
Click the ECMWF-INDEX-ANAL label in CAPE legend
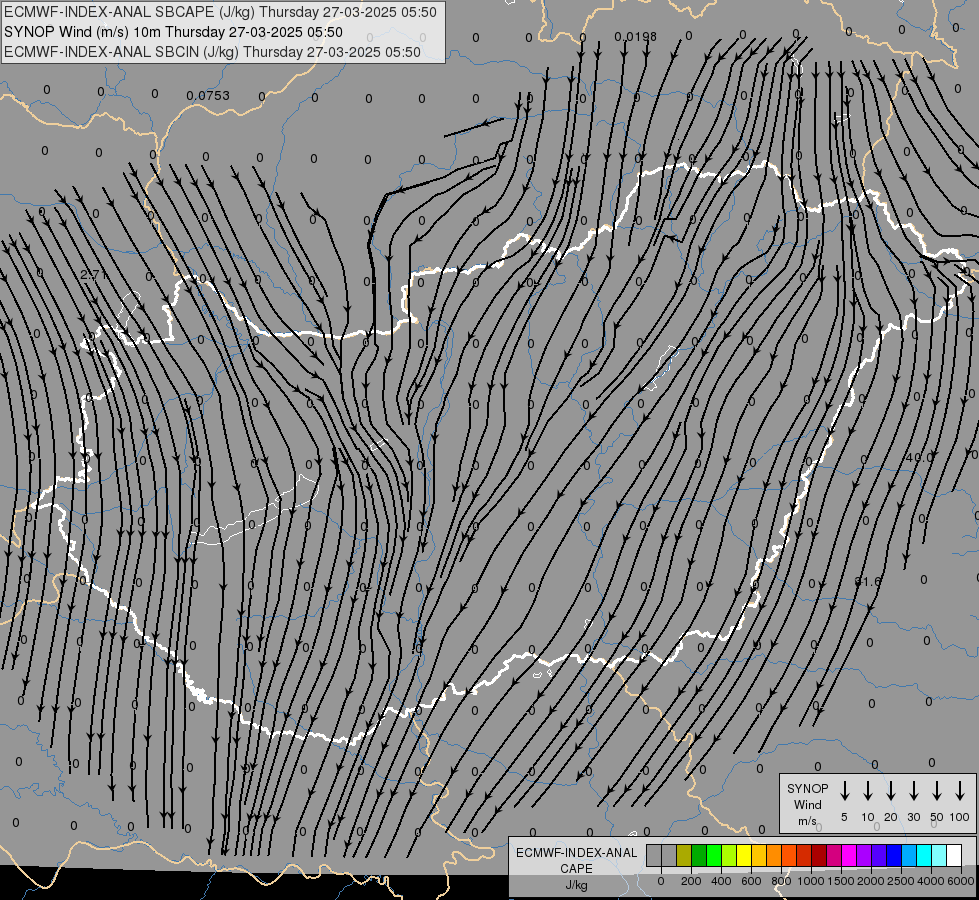pyautogui.click(x=576, y=853)
